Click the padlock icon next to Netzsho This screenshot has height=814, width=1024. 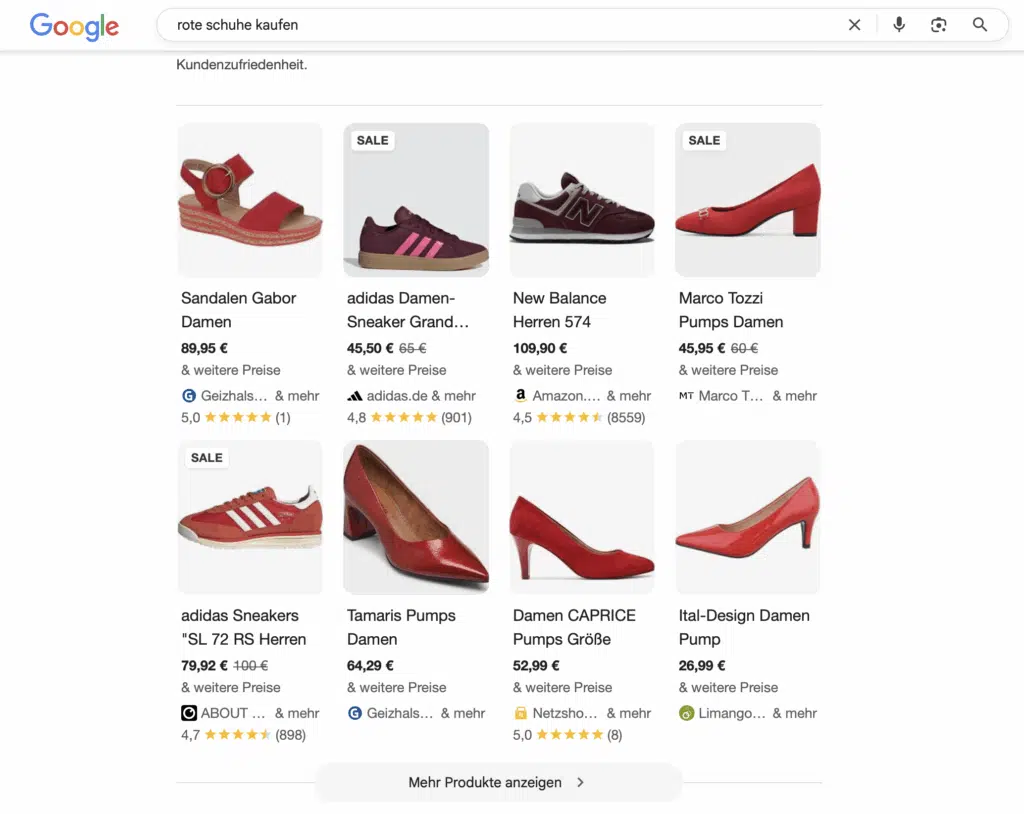click(x=520, y=713)
